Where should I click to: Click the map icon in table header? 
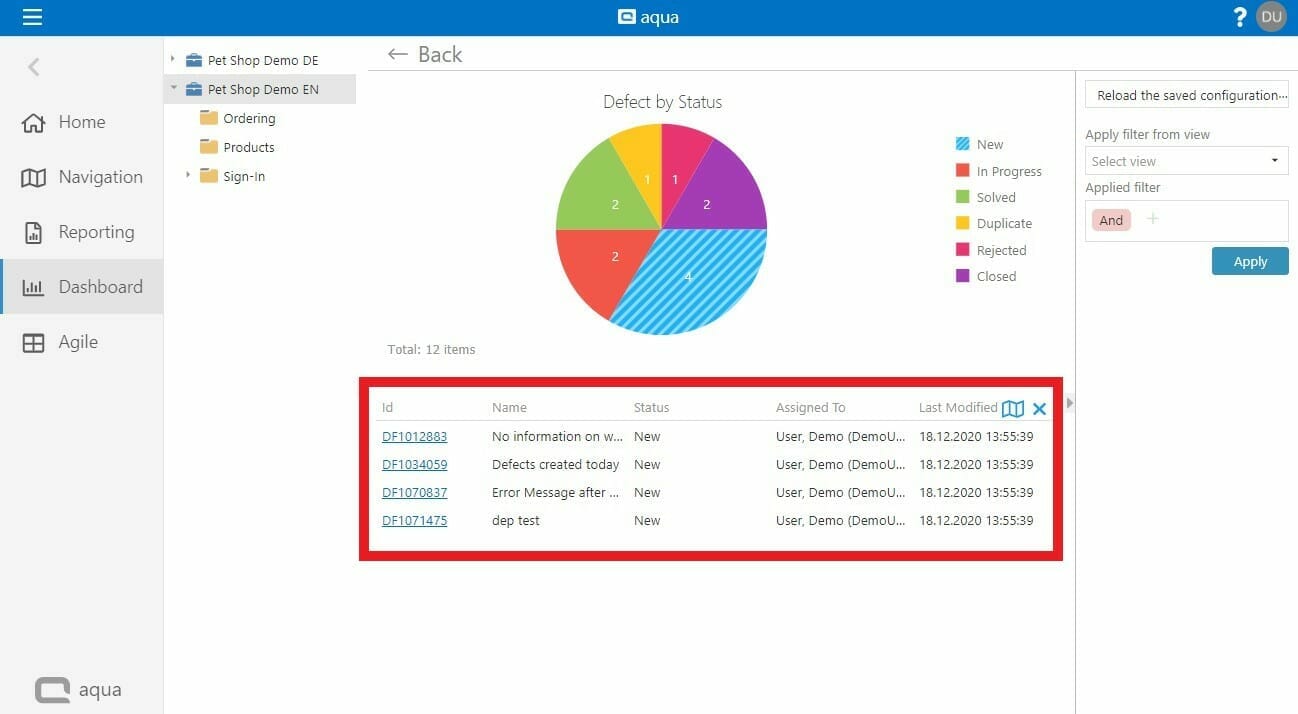[x=1014, y=408]
